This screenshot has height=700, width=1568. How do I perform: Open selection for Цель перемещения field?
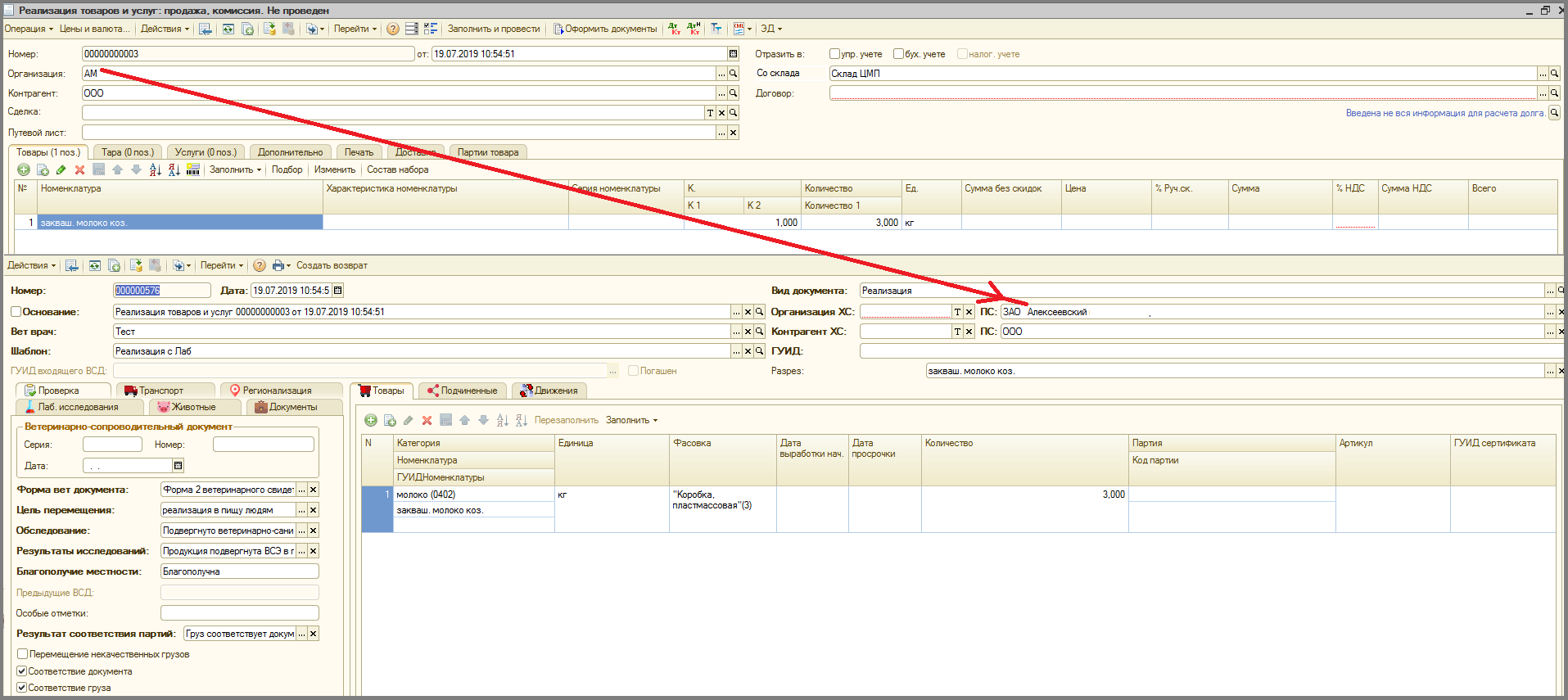(302, 510)
